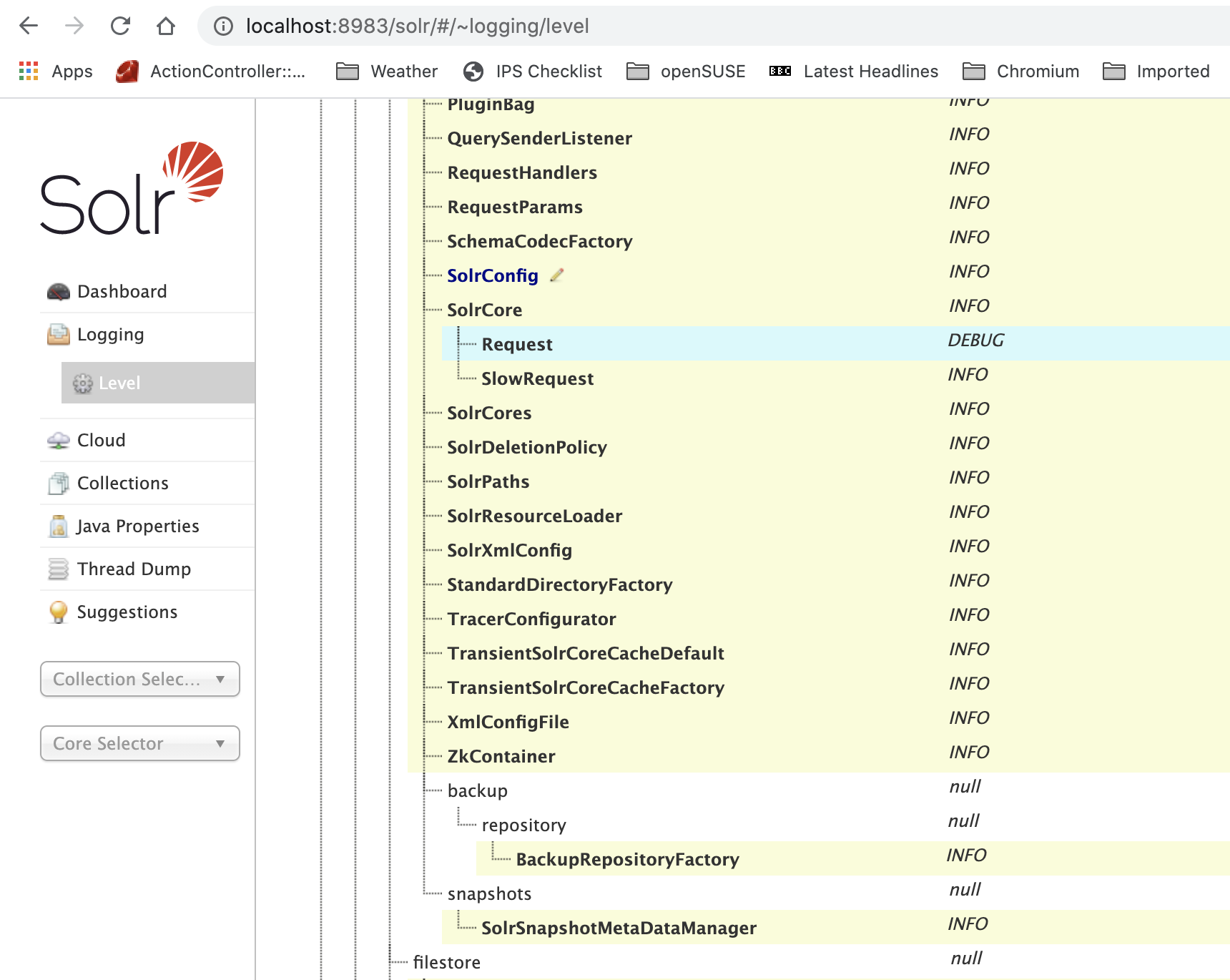Viewport: 1230px width, 980px height.
Task: Select the SolrDeletionPolicy logger
Action: tap(527, 447)
